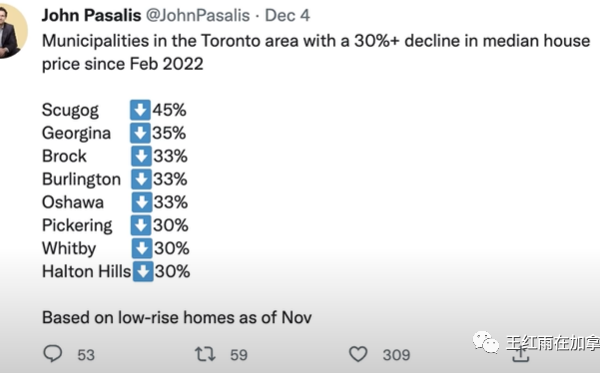
Task: Click the retweet arrows icon
Action: coord(205,354)
